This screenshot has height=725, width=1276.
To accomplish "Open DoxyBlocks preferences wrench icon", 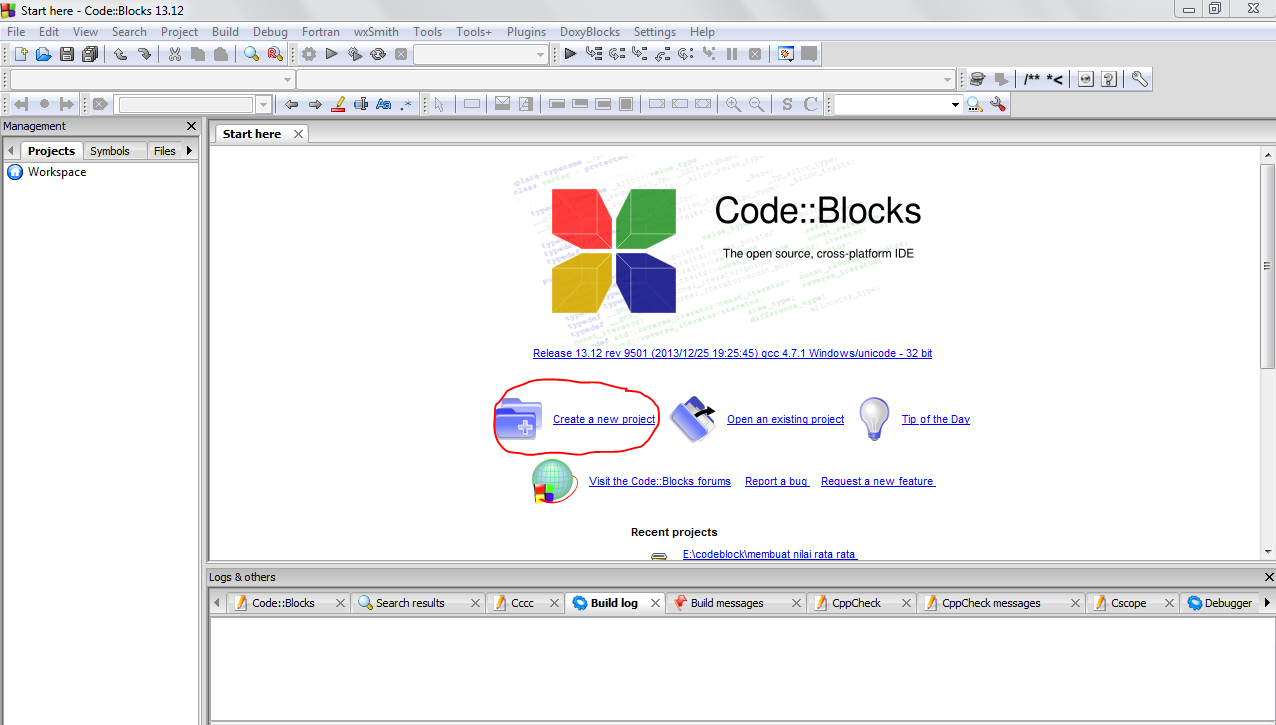I will [1139, 79].
